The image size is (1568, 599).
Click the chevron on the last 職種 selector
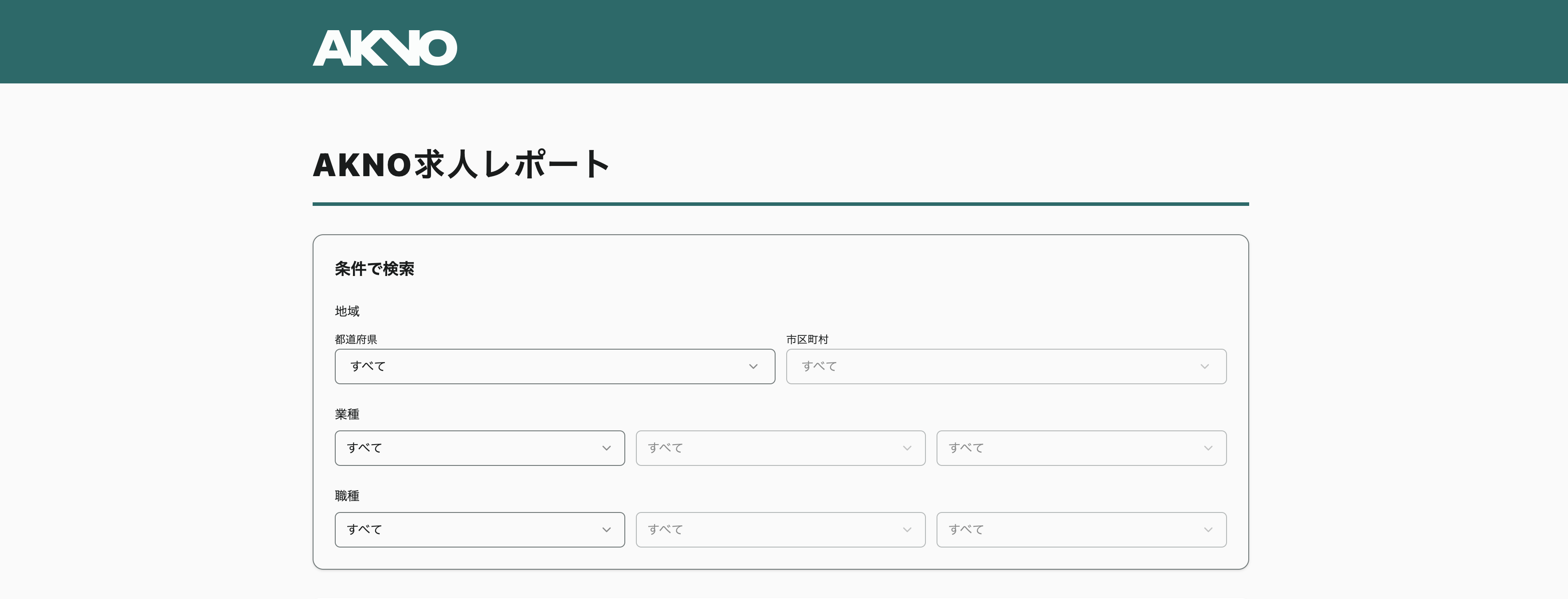tap(1208, 529)
